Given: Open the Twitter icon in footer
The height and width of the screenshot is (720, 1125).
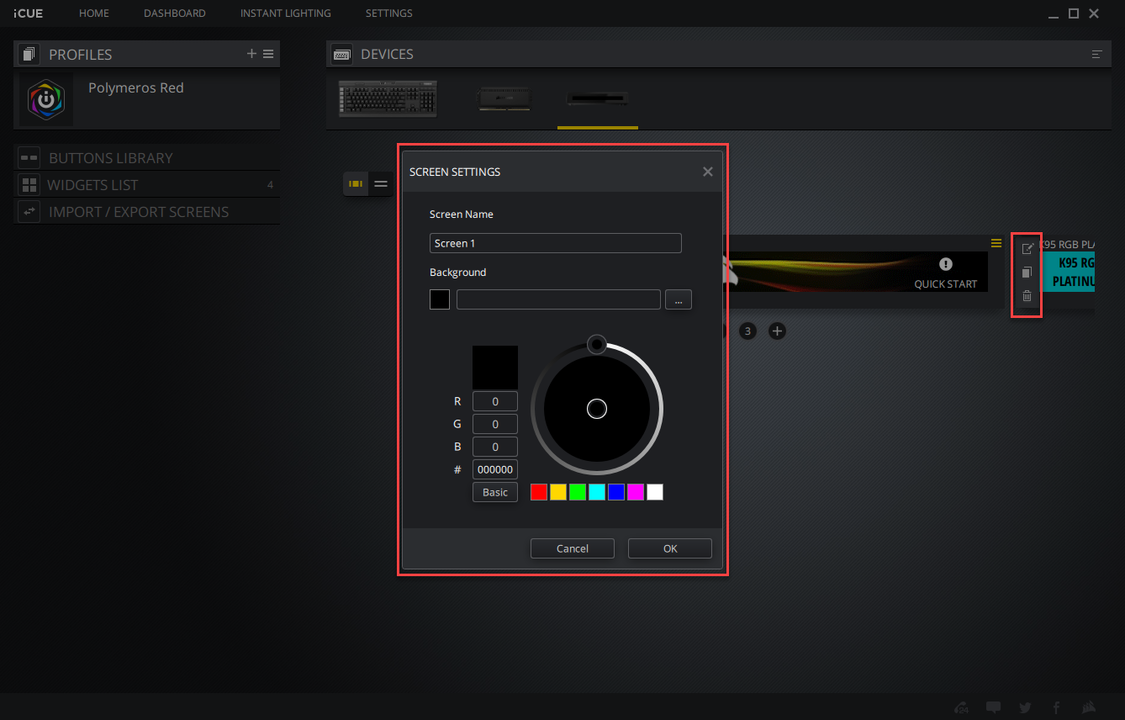Looking at the screenshot, I should (x=1025, y=708).
